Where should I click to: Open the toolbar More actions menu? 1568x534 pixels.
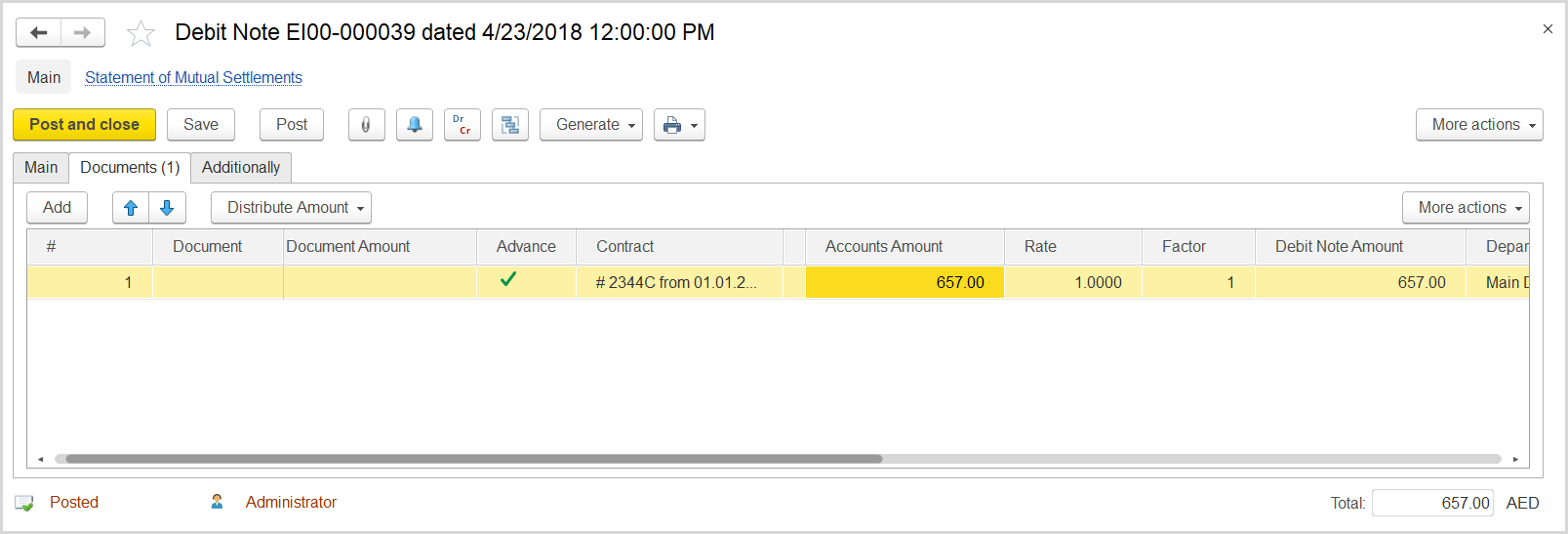[1479, 125]
